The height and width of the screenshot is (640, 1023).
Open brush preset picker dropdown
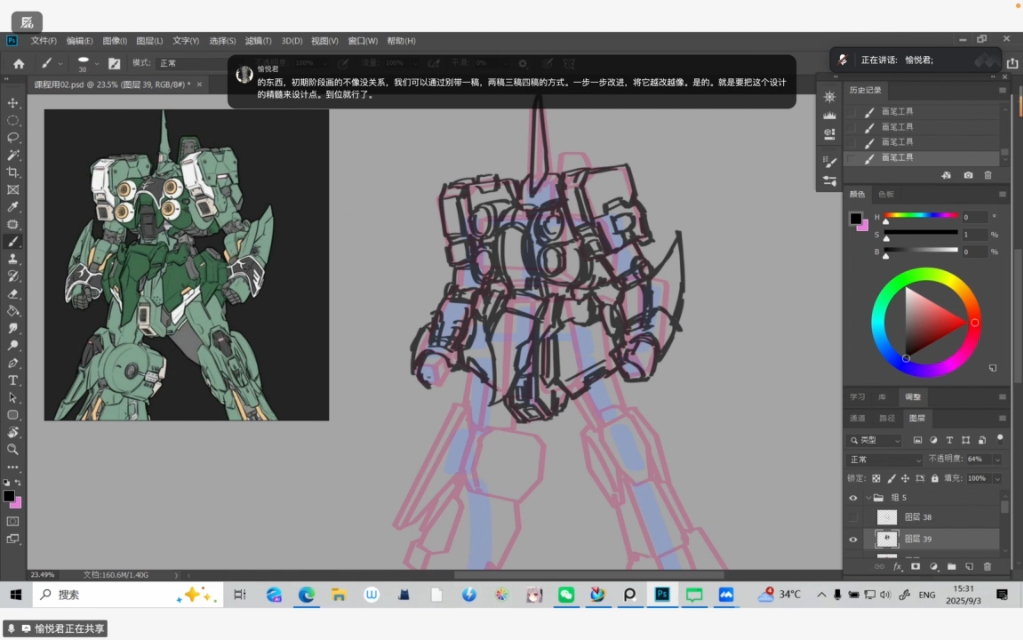pyautogui.click(x=97, y=63)
